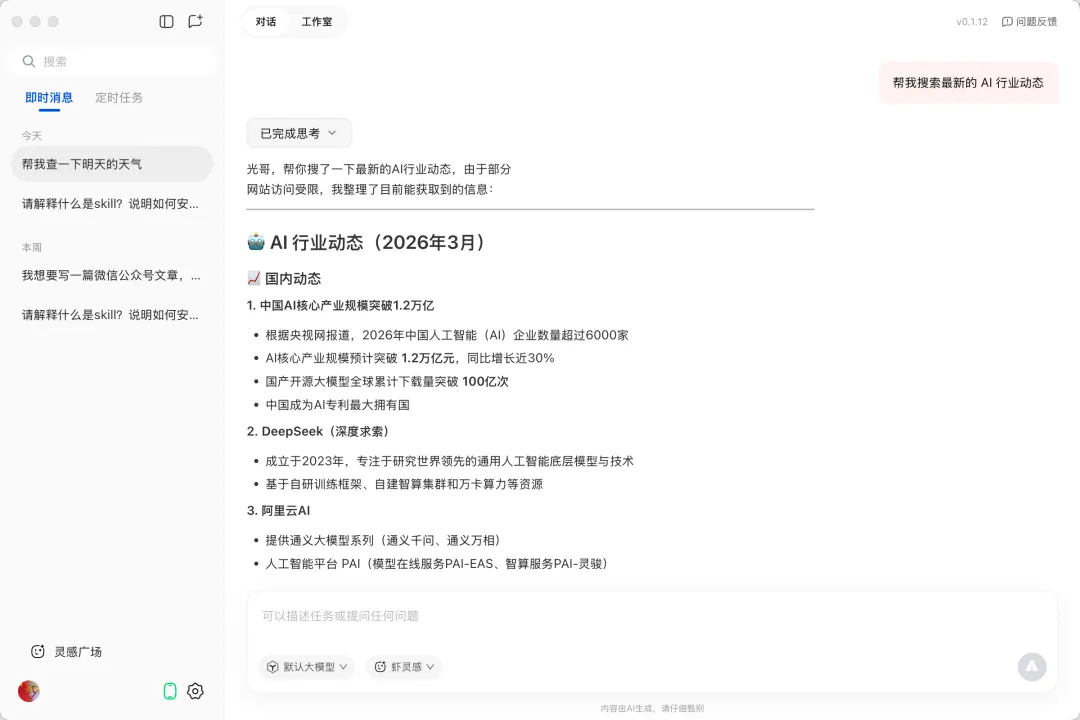Click the user message bubble 帮我搜索最新的 AI 行业动态
Viewport: 1080px width, 720px height.
968,83
